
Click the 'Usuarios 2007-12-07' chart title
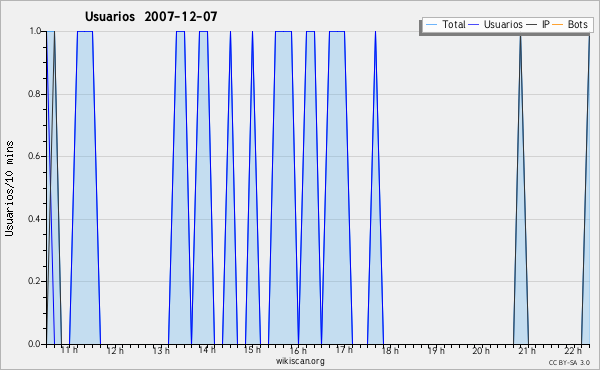pyautogui.click(x=151, y=16)
